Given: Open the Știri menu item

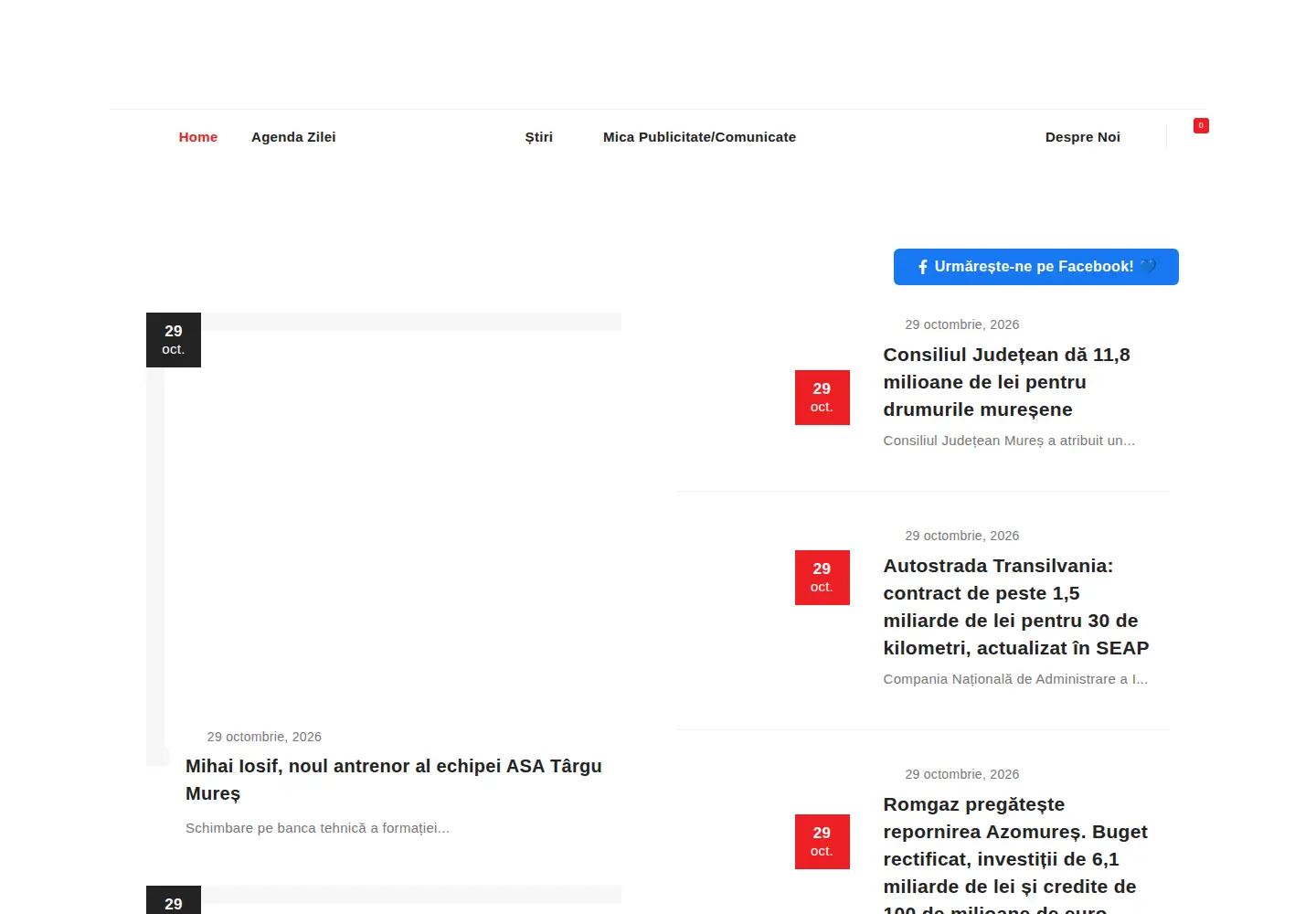Looking at the screenshot, I should pyautogui.click(x=539, y=137).
